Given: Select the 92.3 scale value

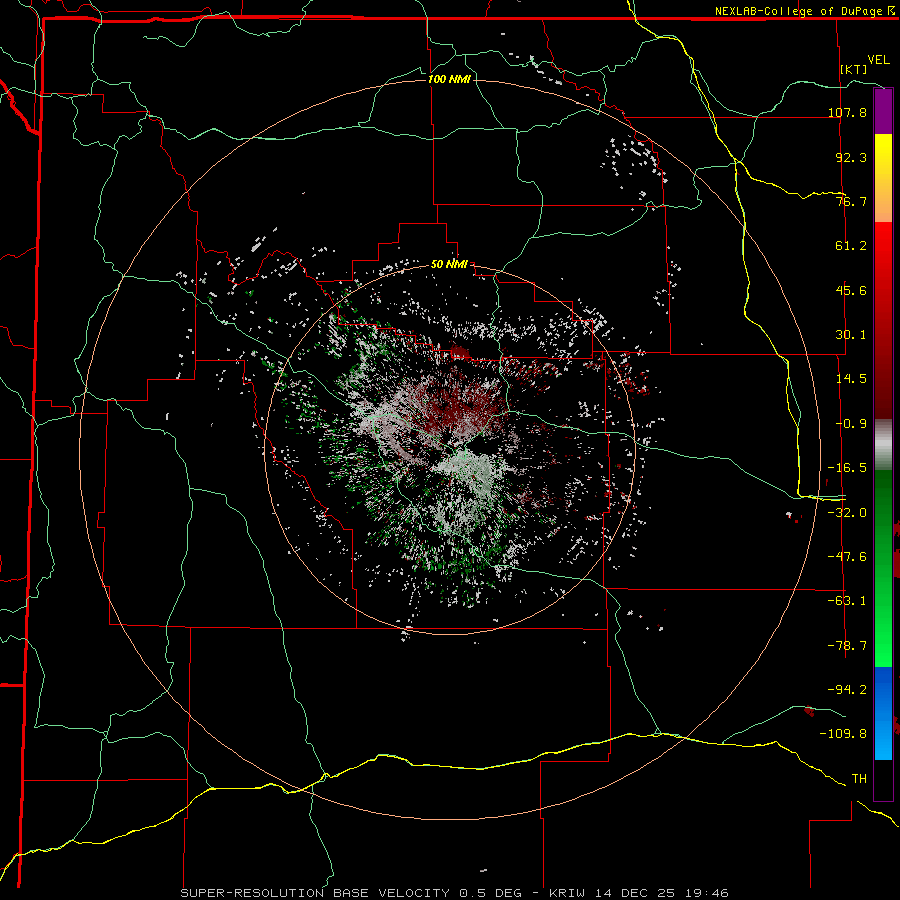Looking at the screenshot, I should pos(851,157).
